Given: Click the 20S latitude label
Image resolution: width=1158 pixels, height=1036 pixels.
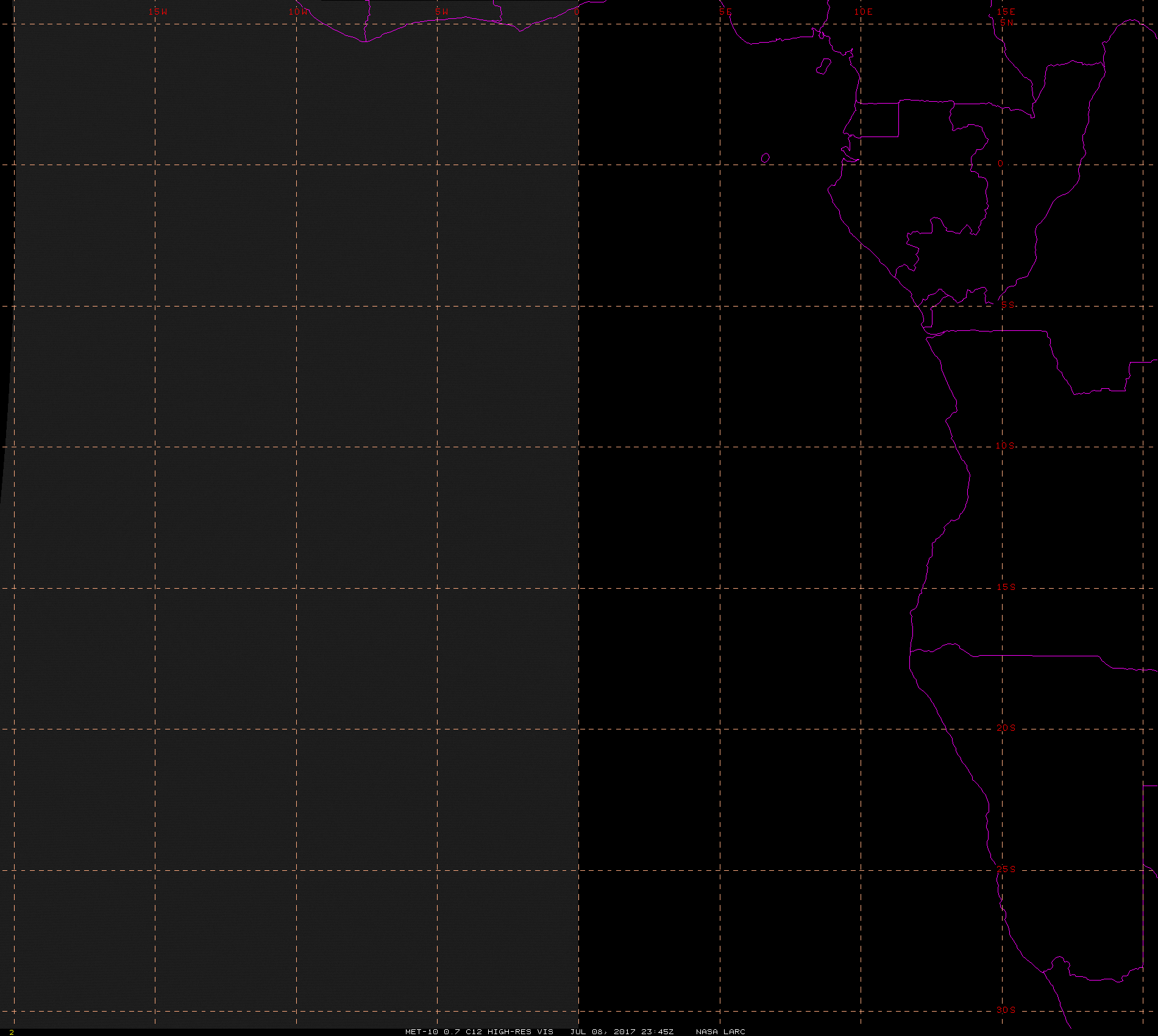Looking at the screenshot, I should click(x=1006, y=728).
